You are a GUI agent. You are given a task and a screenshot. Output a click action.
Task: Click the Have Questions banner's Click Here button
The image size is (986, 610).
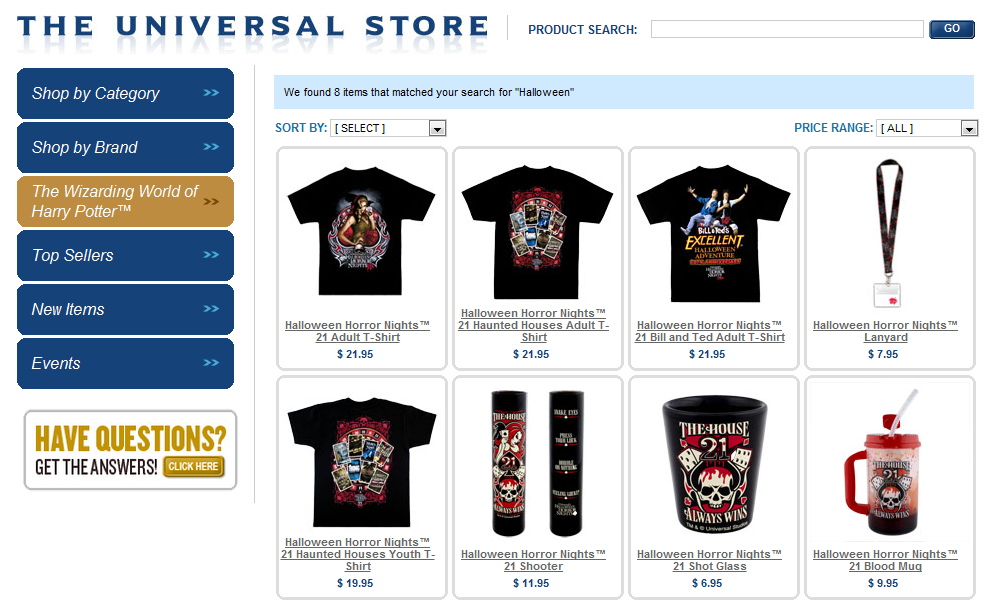point(194,467)
